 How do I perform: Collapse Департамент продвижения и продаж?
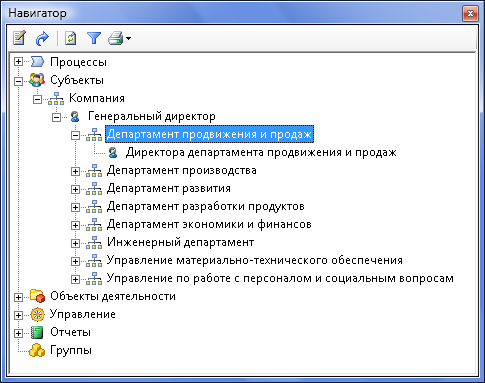point(76,135)
